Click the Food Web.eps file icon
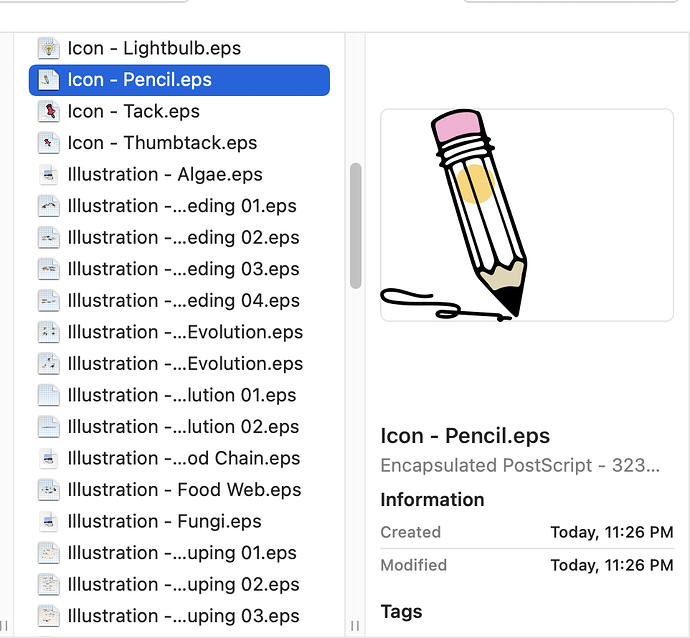This screenshot has width=690, height=638. point(48,490)
